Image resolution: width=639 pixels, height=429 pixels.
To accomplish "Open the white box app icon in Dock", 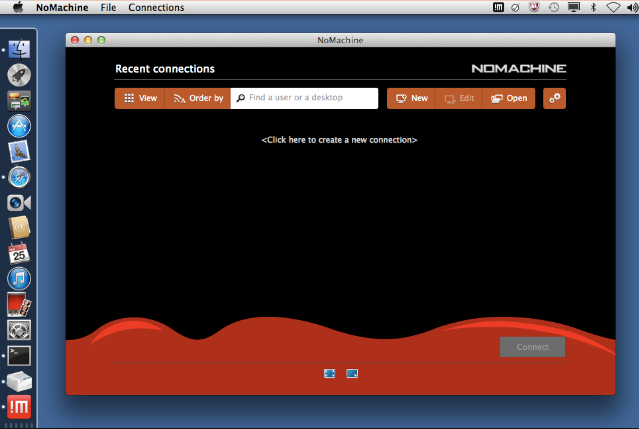I will click(x=19, y=381).
